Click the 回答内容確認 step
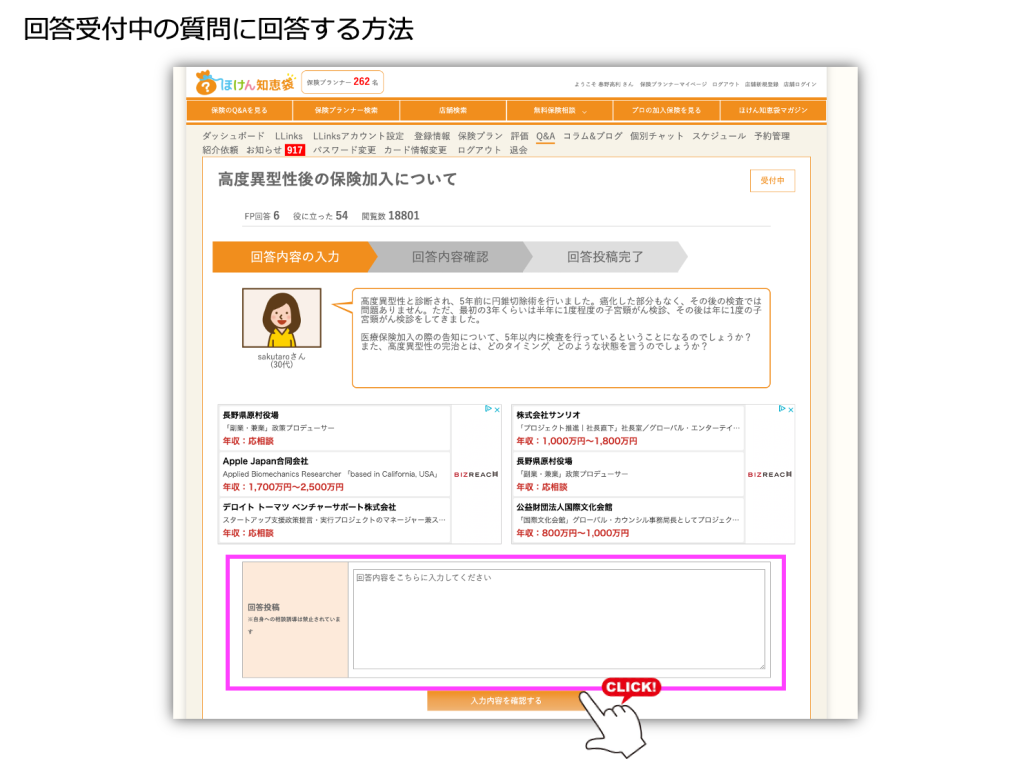This screenshot has height=763, width=1024. (x=451, y=257)
